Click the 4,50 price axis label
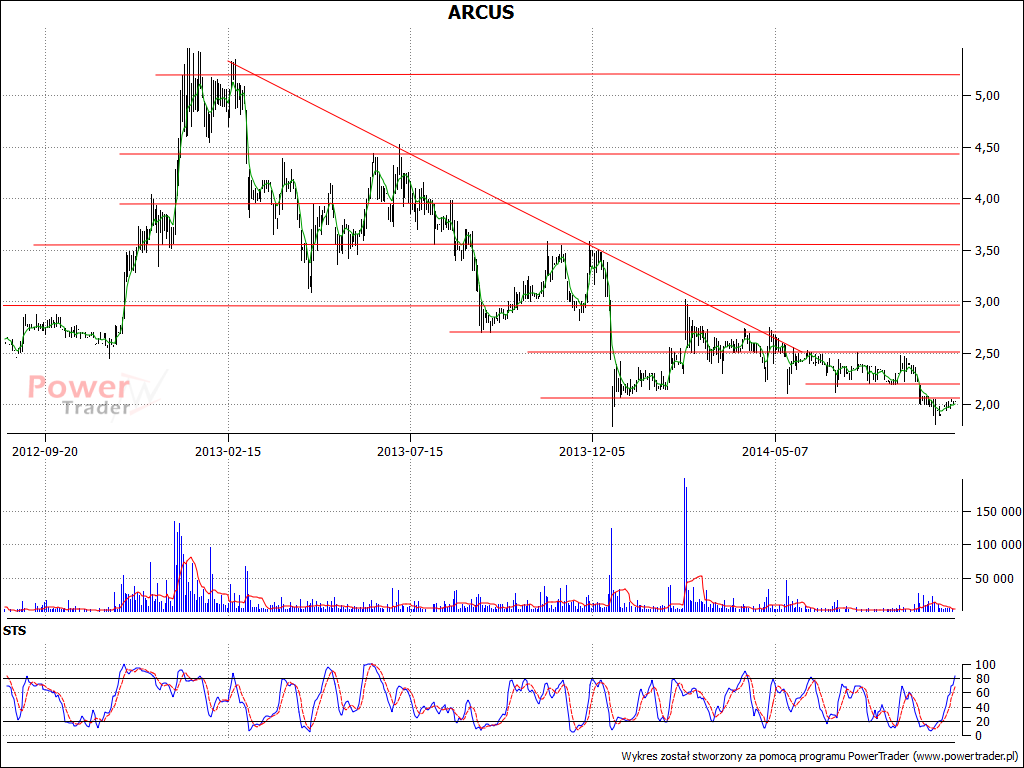Image resolution: width=1024 pixels, height=768 pixels. point(987,148)
